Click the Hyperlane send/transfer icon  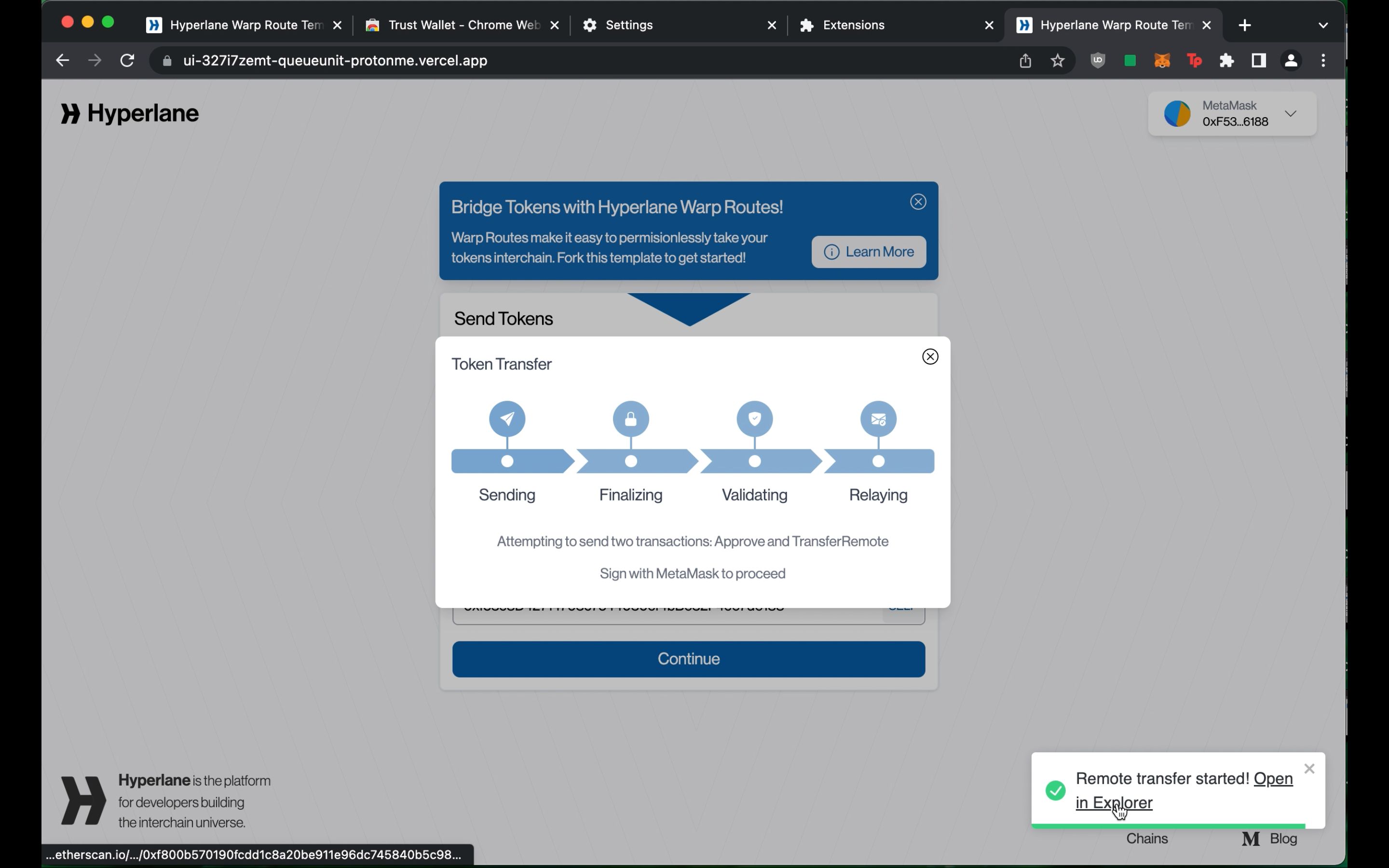507,419
